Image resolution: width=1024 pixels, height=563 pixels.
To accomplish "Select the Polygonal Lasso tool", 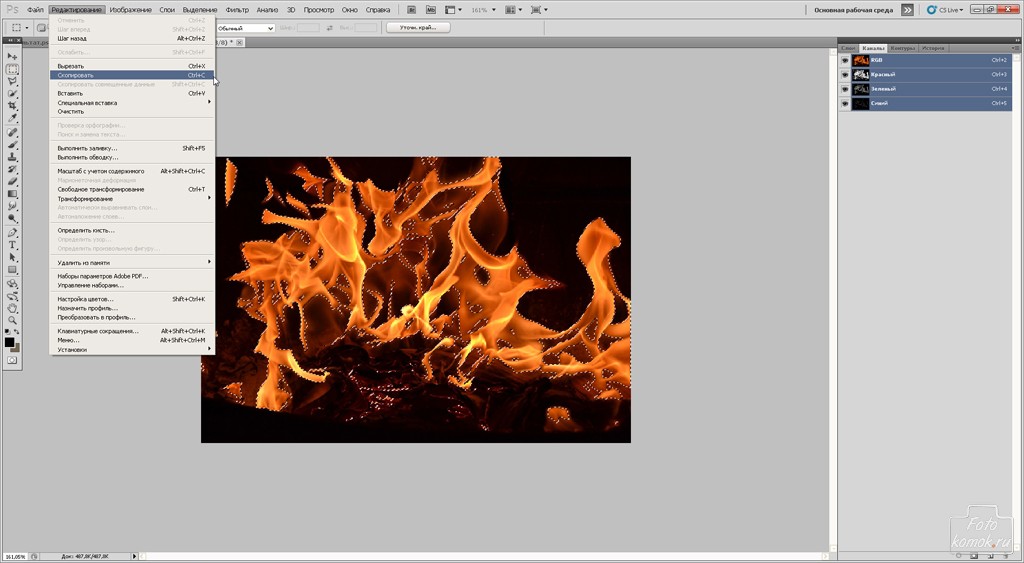I will [x=12, y=82].
